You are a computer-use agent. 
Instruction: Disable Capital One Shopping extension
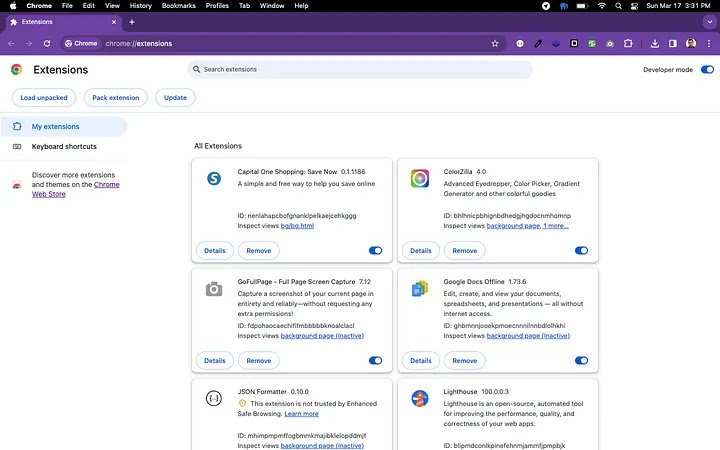tap(375, 250)
